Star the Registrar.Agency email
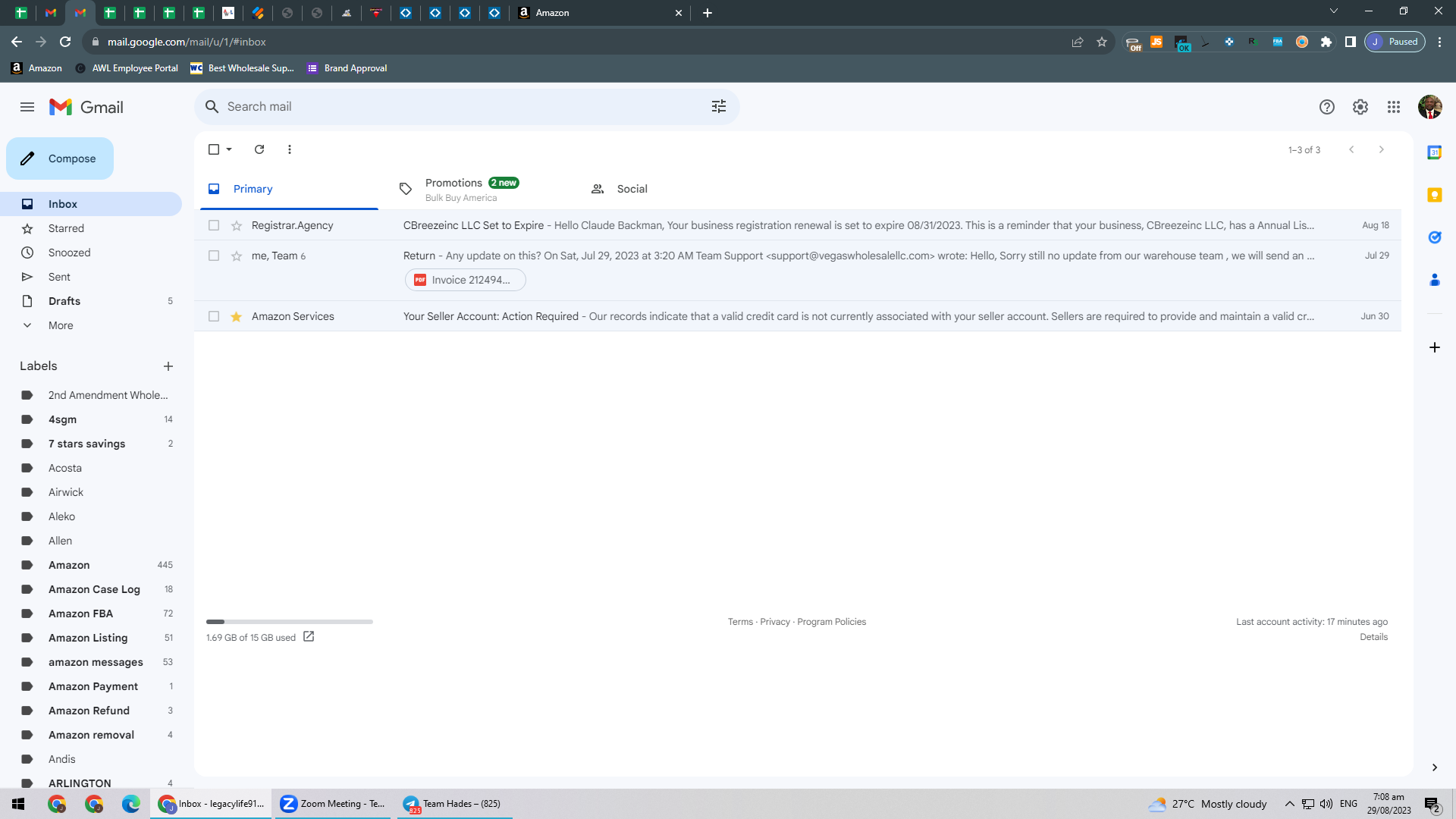Viewport: 1456px width, 819px height. coord(237,226)
